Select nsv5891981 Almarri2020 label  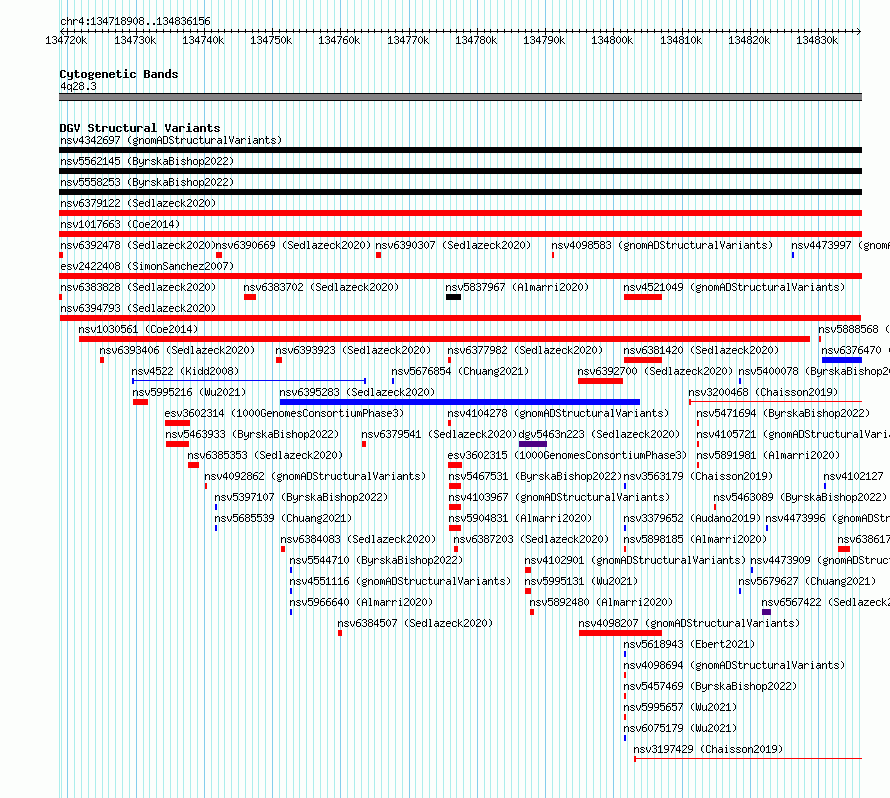(x=769, y=455)
